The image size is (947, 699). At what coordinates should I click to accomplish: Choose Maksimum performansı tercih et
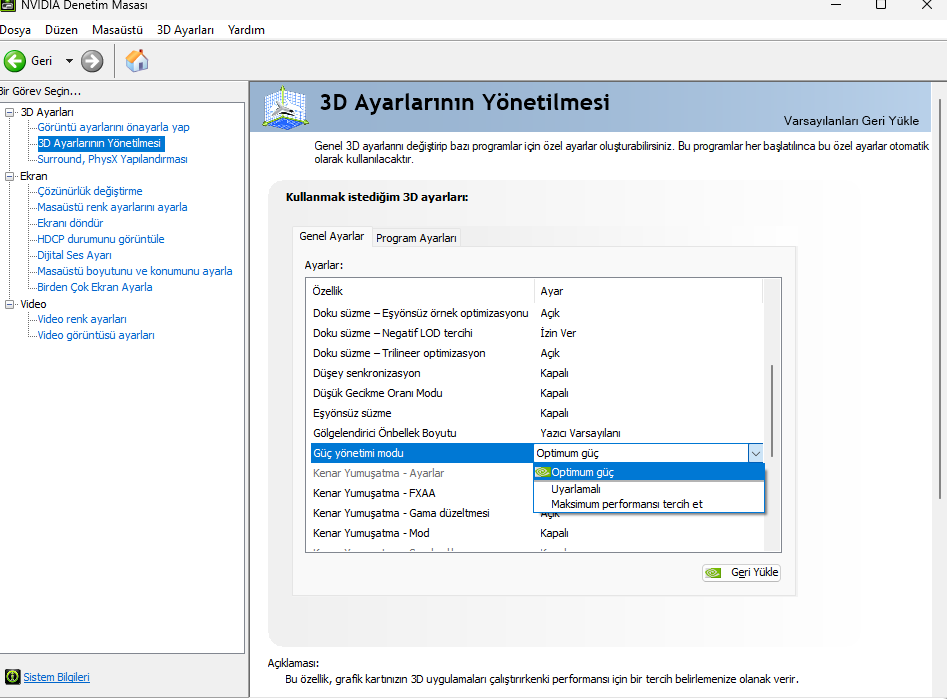tap(649, 504)
